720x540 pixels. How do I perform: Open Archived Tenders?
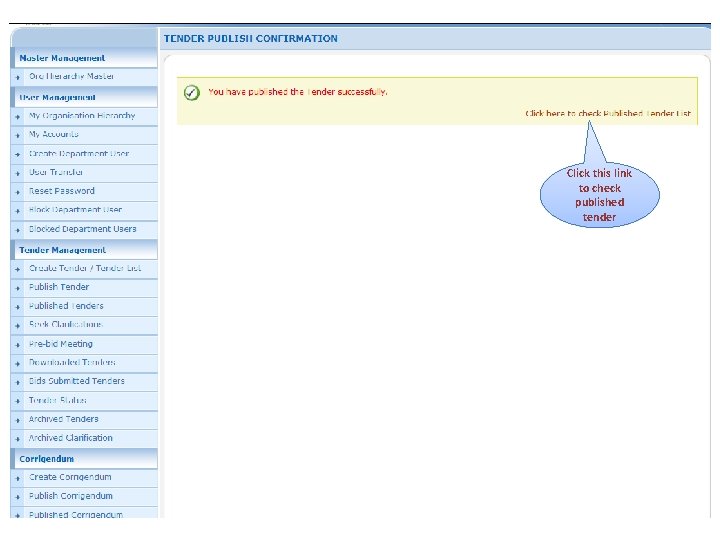tap(63, 419)
